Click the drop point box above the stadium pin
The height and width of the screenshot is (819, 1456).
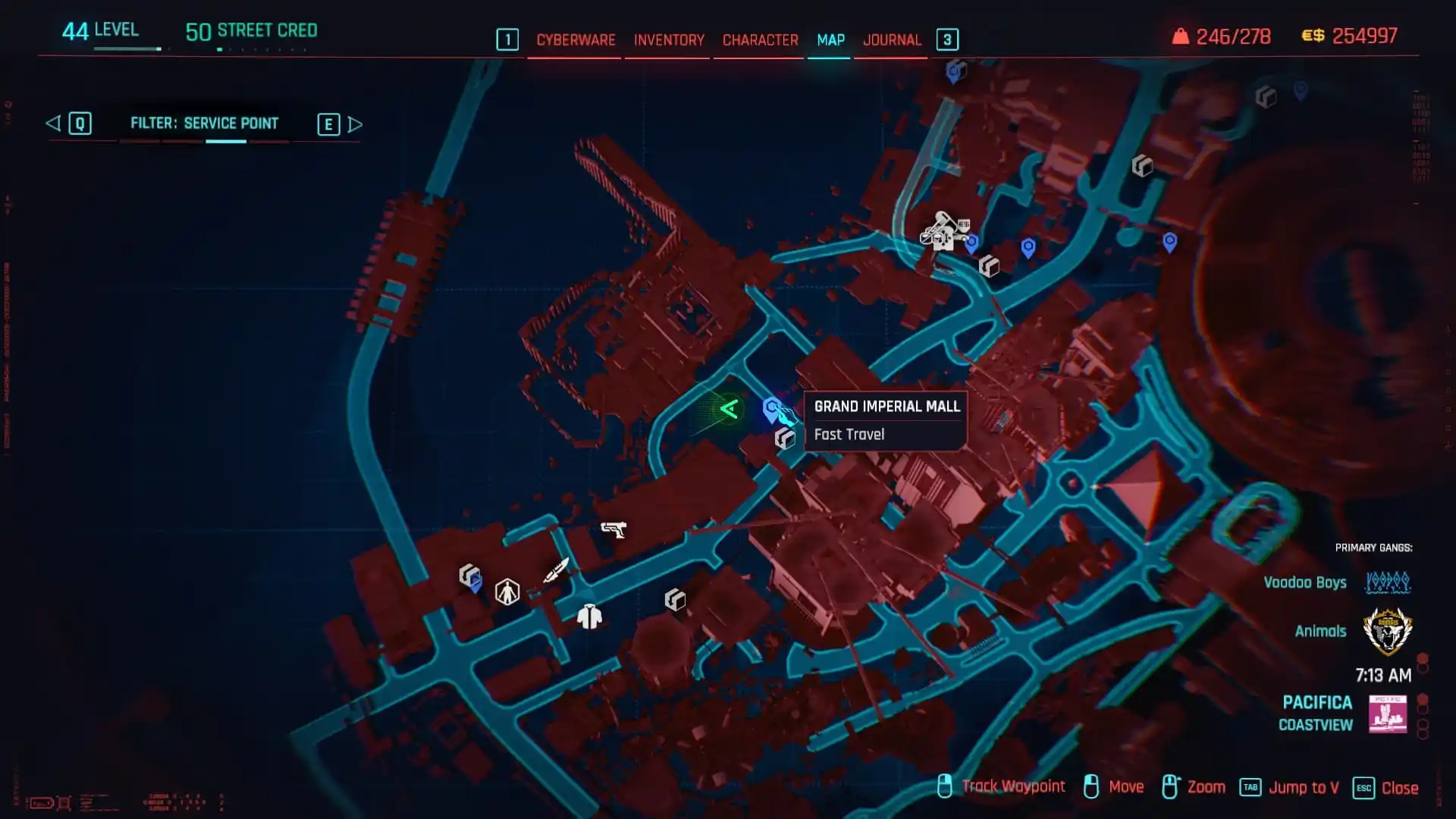(1142, 165)
